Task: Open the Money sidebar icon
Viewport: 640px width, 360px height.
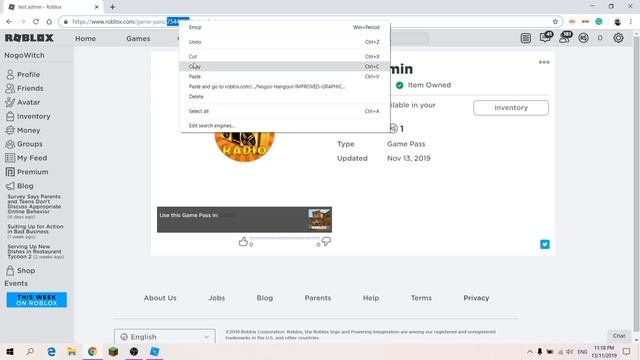Action: click(x=10, y=130)
